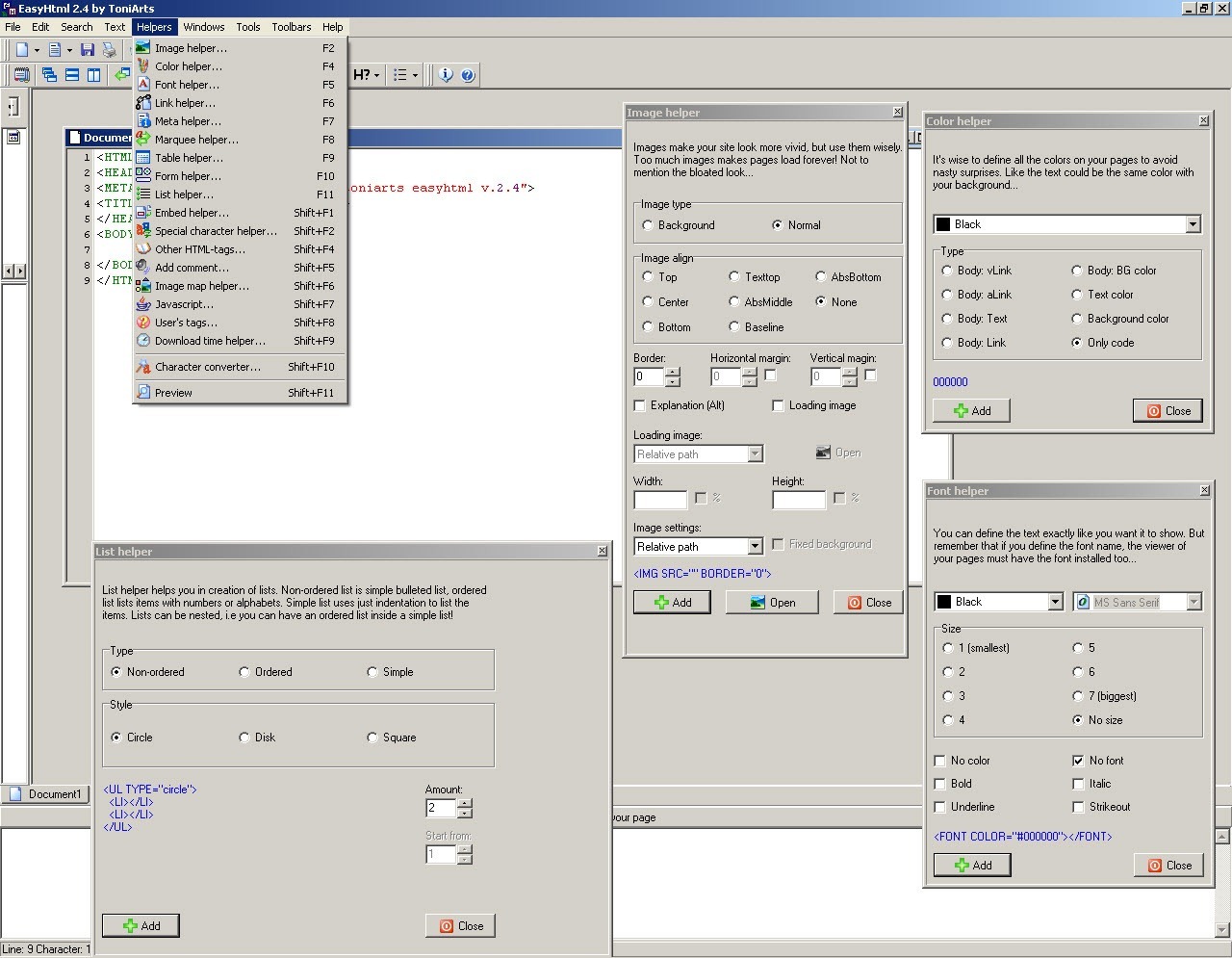The width and height of the screenshot is (1232, 958).
Task: Choose Character converter menu item
Action: (x=240, y=367)
